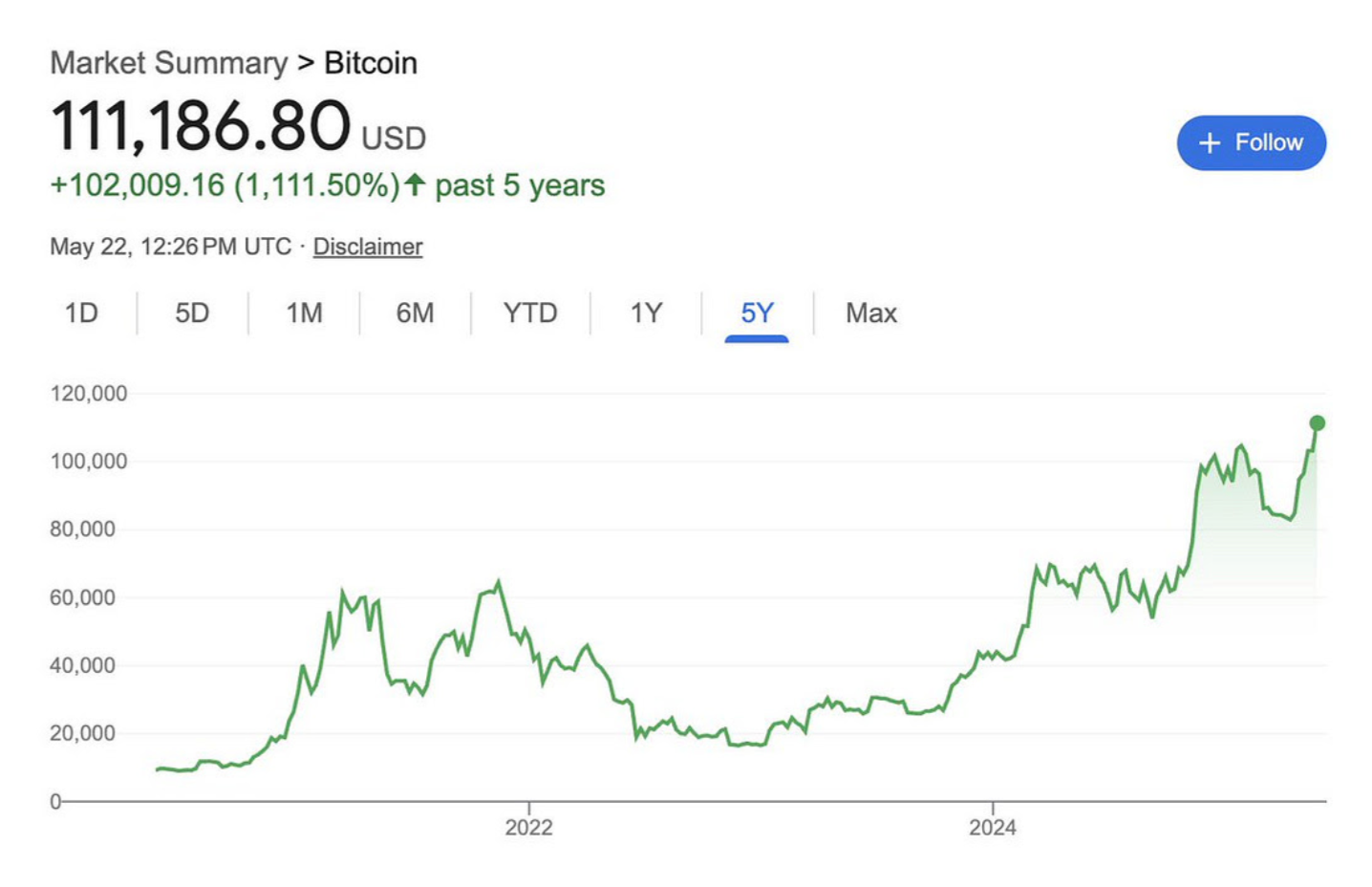Choose the YTD range tab
1372x887 pixels.
tap(529, 314)
